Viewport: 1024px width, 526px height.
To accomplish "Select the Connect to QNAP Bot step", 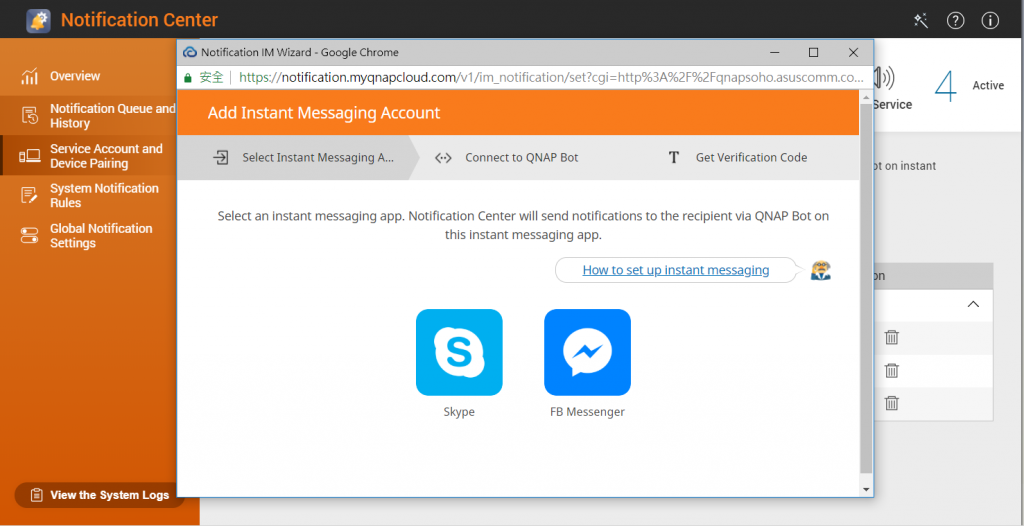I will (x=521, y=157).
